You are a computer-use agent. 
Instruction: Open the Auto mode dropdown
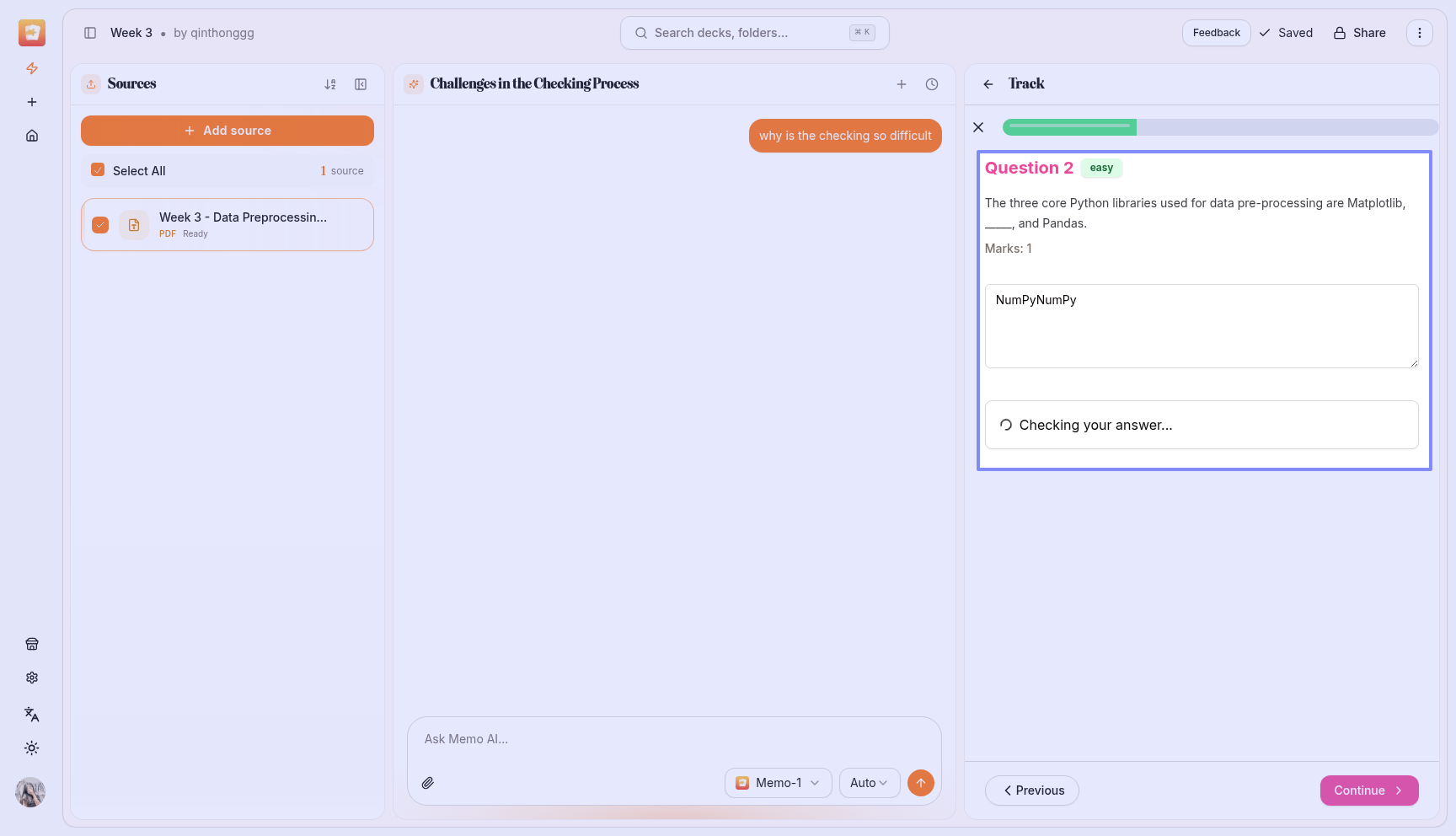pyautogui.click(x=869, y=783)
